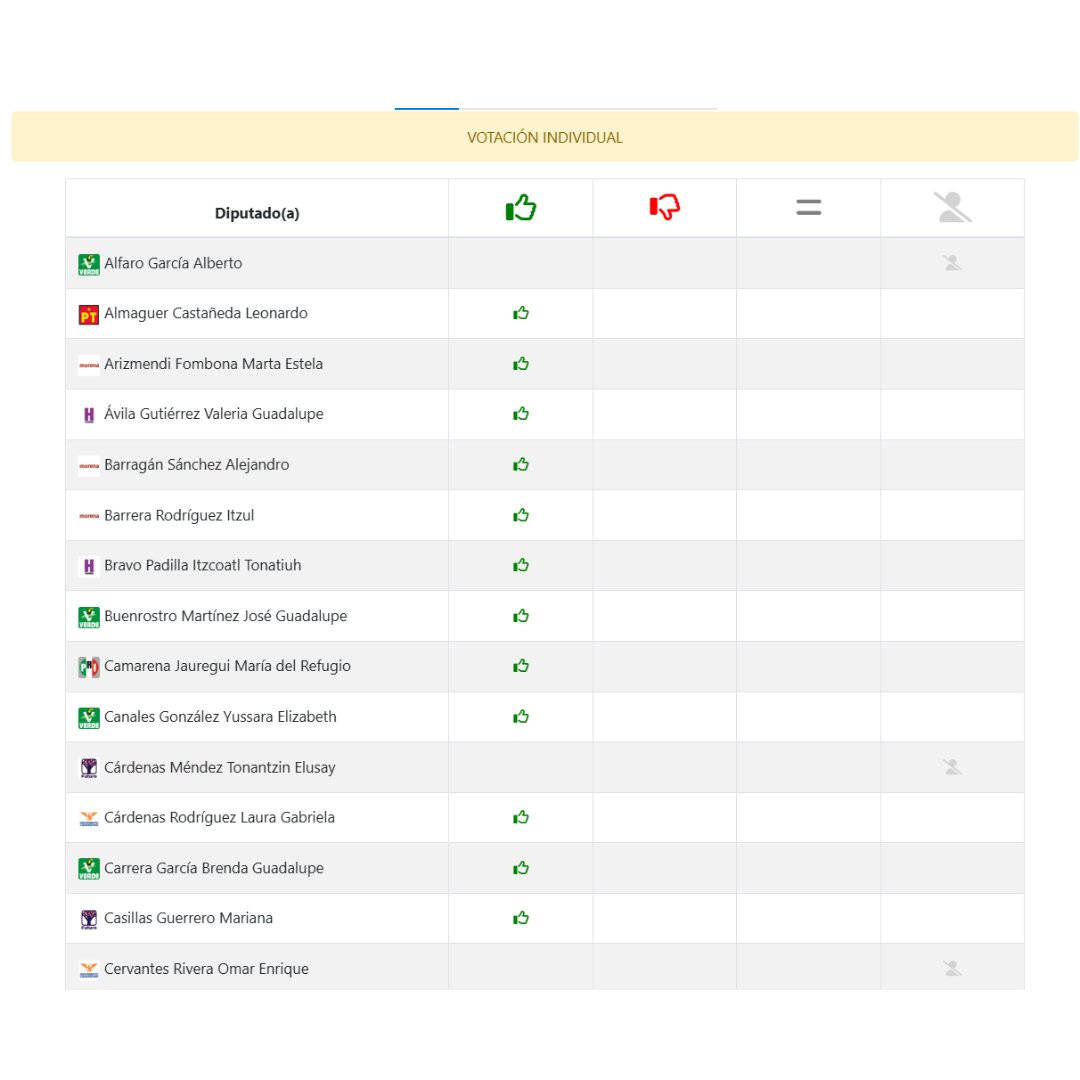This screenshot has height=1080, width=1080.
Task: Select the name Cárdenas Méndez Tonantzin Elusay
Action: coord(220,767)
